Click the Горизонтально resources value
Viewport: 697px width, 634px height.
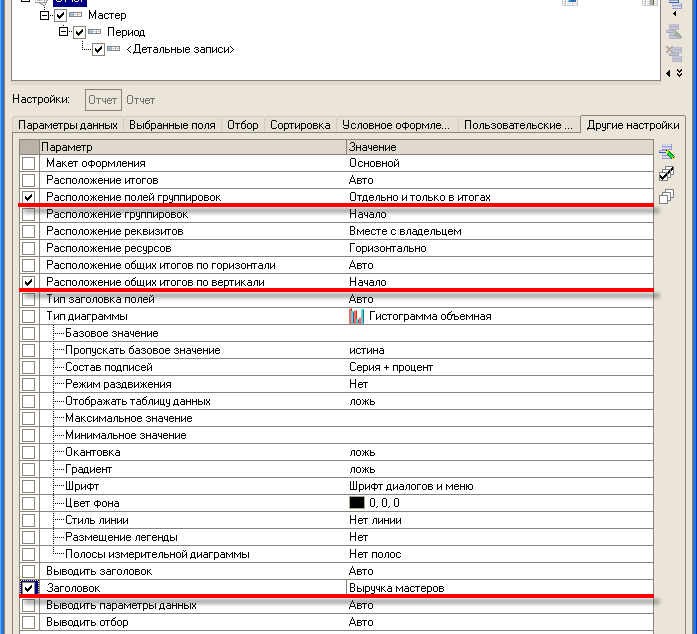[388, 248]
